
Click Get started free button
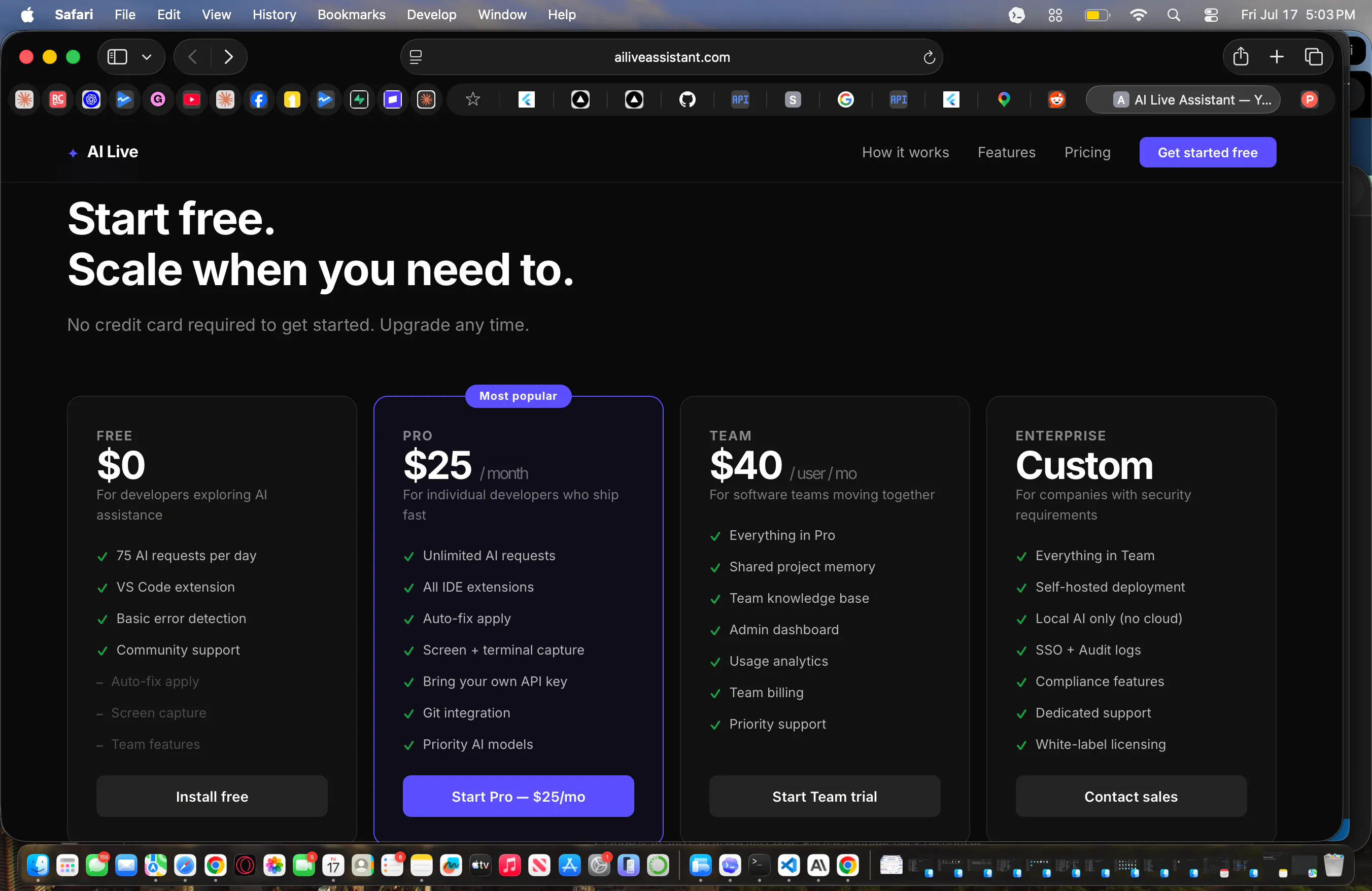coord(1207,152)
